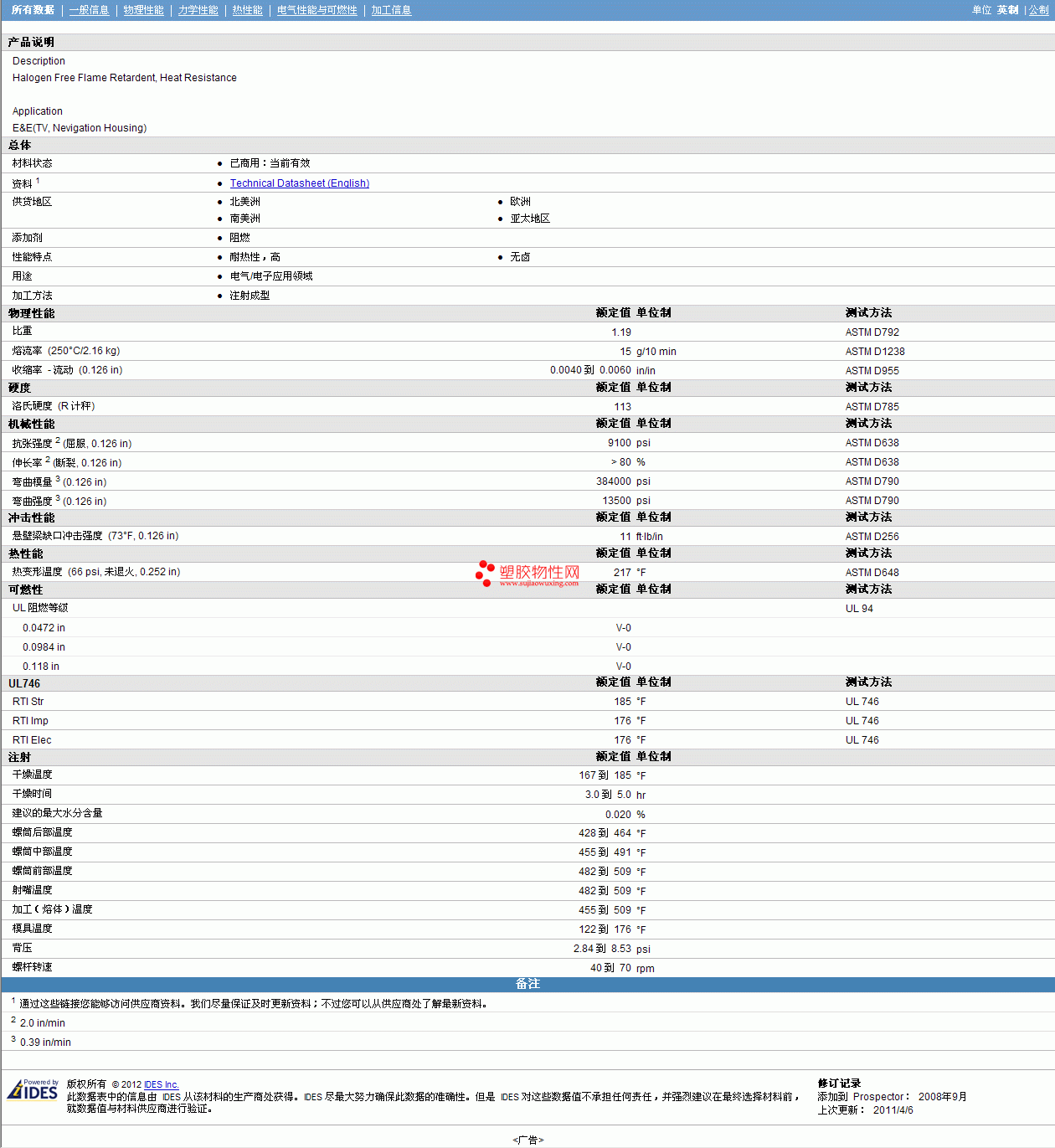Click the 干燥温度 row label
The height and width of the screenshot is (1148, 1055).
pos(32,775)
